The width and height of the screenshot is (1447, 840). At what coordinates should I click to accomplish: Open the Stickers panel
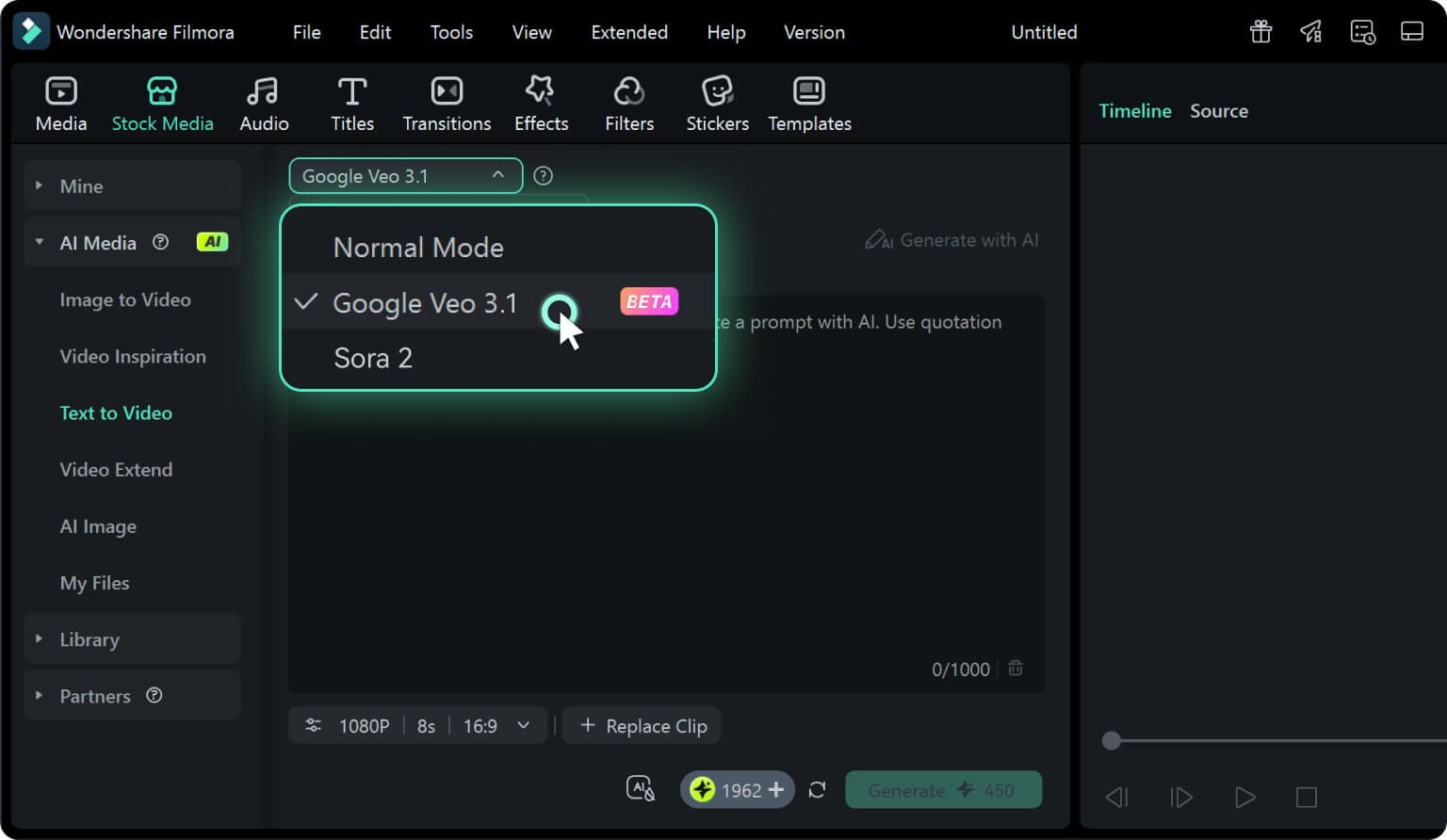pyautogui.click(x=717, y=103)
